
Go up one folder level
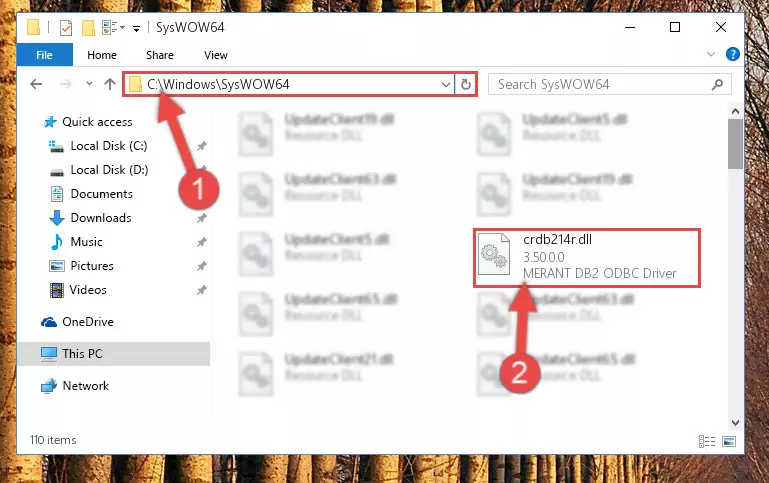(x=110, y=84)
